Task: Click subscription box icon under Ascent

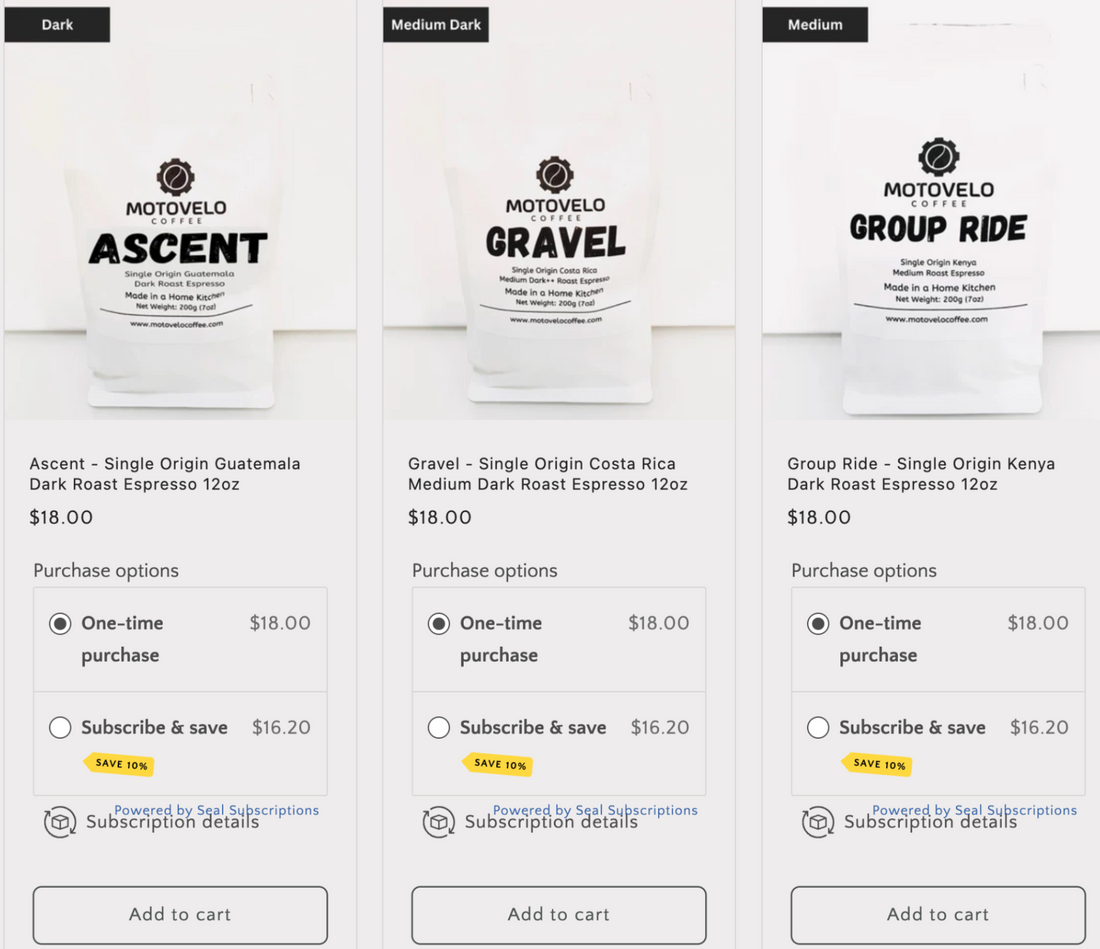Action: click(x=60, y=822)
